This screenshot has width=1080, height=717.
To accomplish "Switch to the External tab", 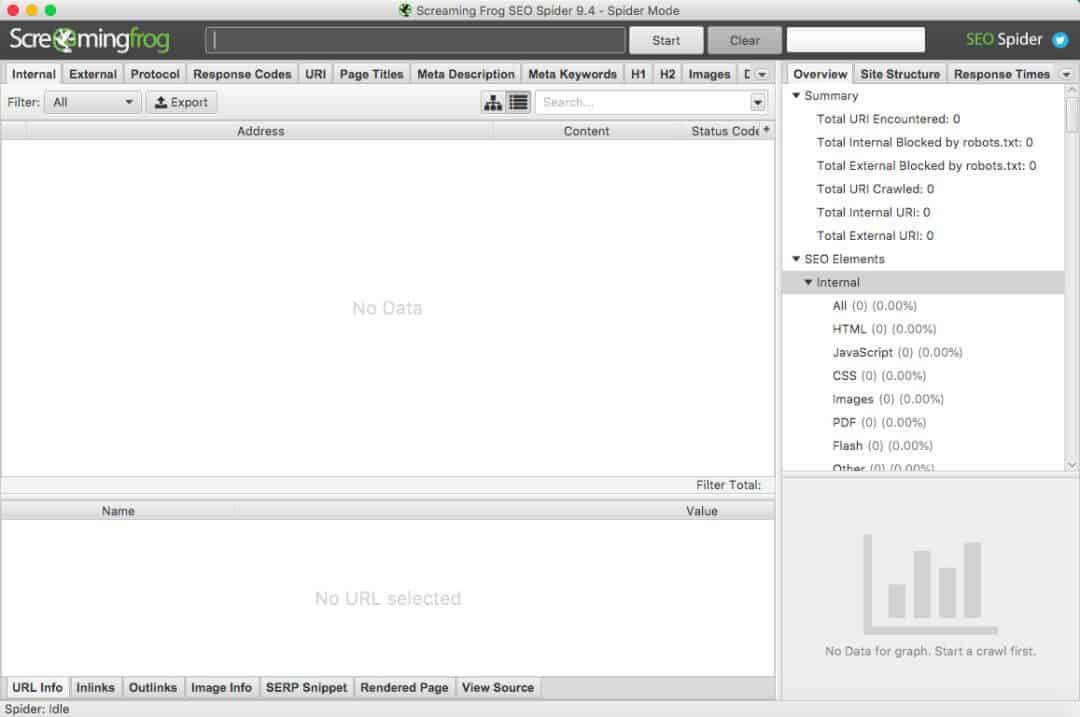I will tap(93, 74).
